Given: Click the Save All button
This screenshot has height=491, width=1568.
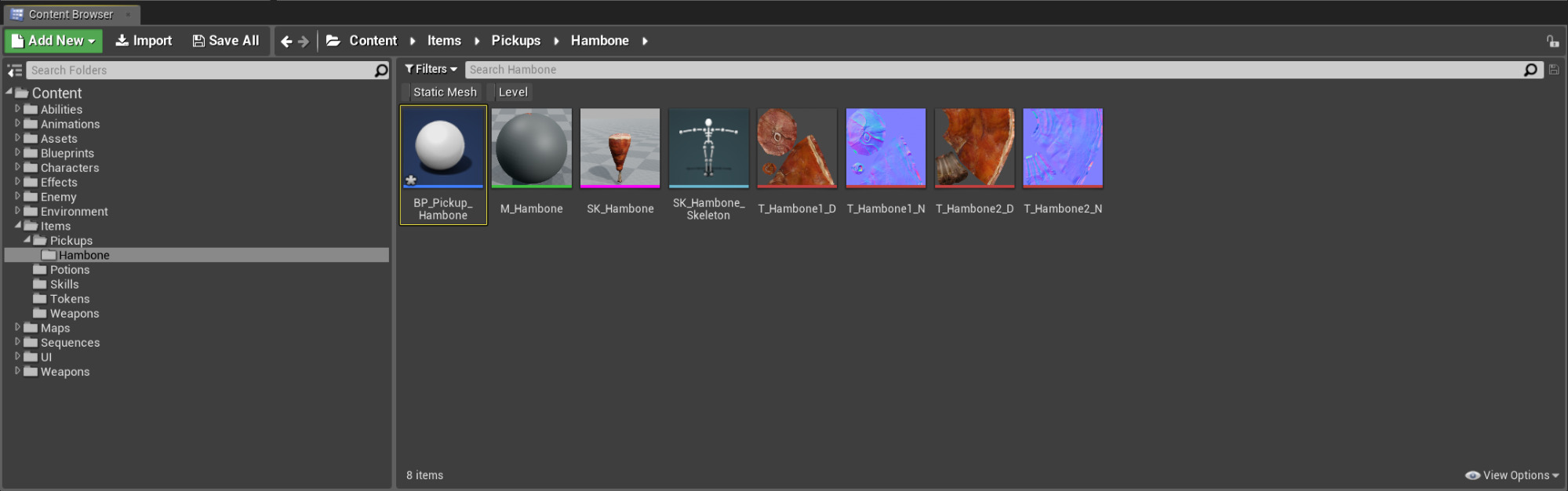Looking at the screenshot, I should pyautogui.click(x=226, y=41).
